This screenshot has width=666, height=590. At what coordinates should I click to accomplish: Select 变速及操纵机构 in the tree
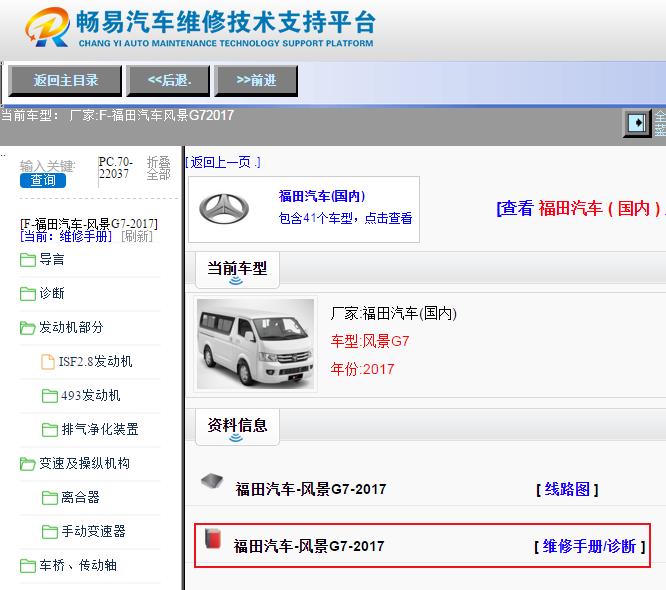85,463
